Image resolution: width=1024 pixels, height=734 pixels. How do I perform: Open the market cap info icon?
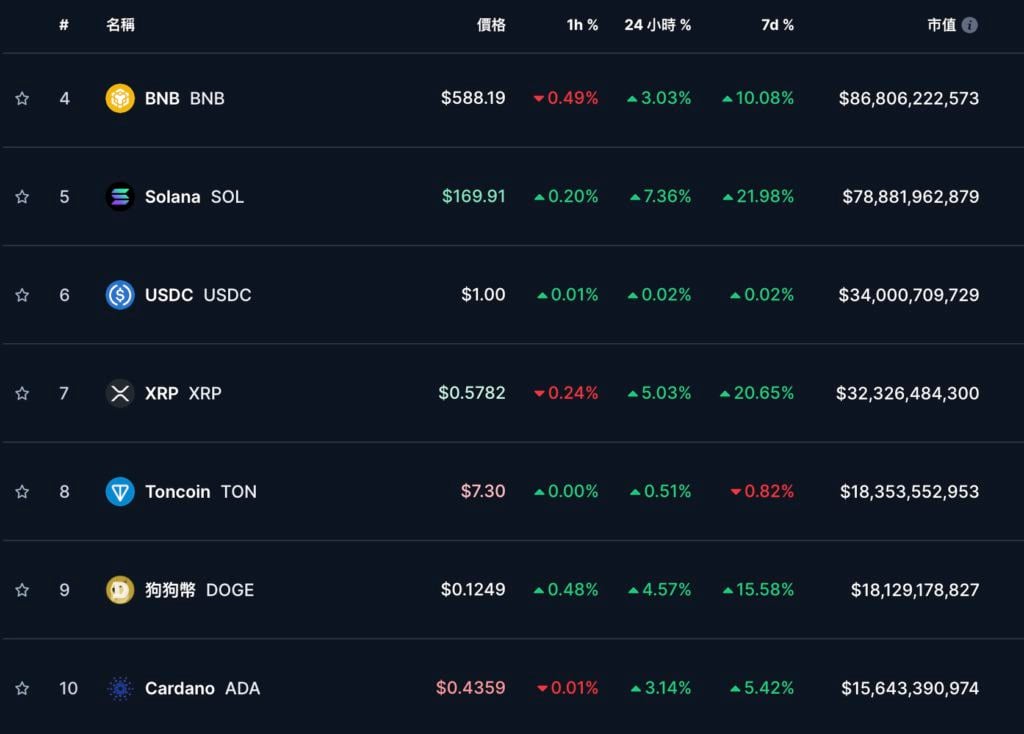pyautogui.click(x=969, y=25)
